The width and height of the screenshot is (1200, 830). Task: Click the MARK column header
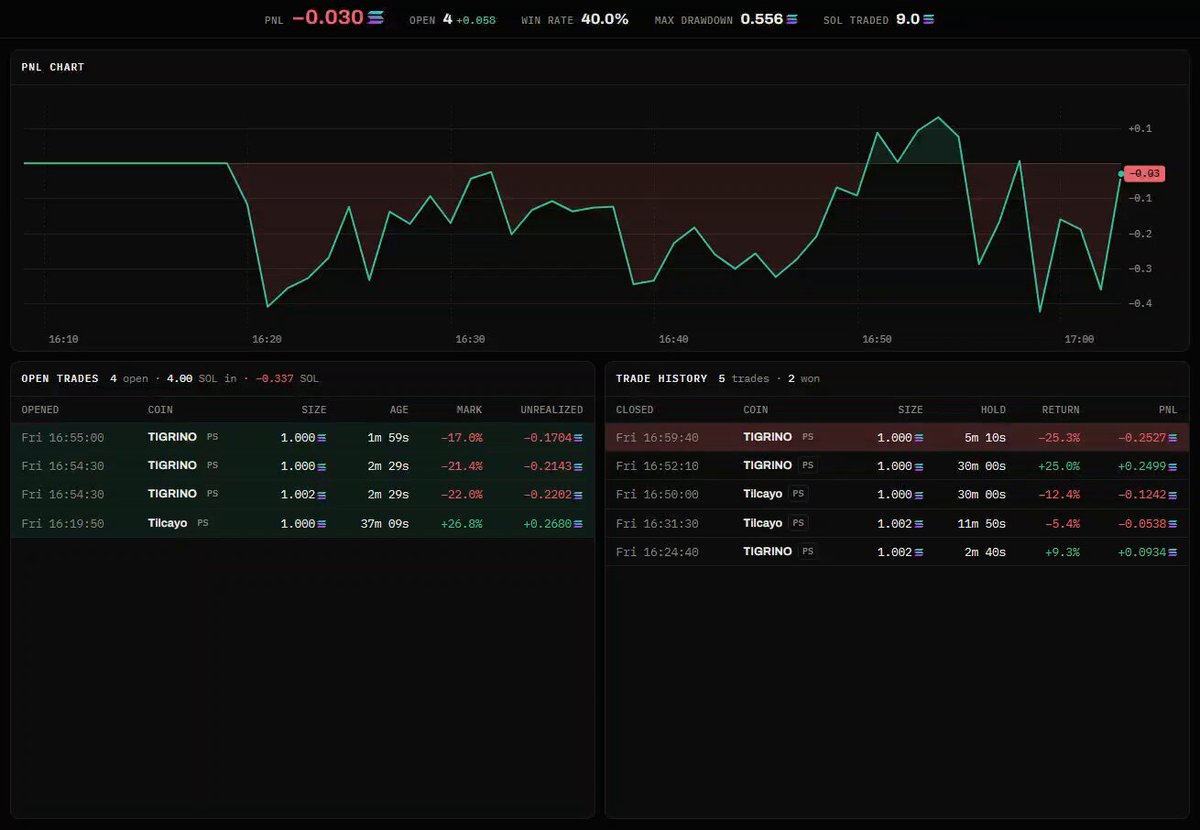tap(469, 410)
